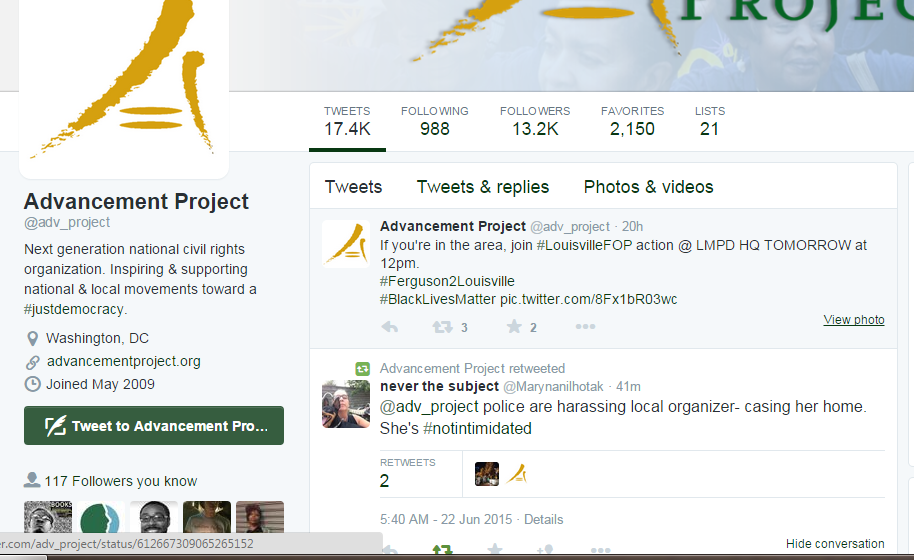Switch to Tweets timeline tab
Screen dimensions: 914x560
[x=353, y=187]
